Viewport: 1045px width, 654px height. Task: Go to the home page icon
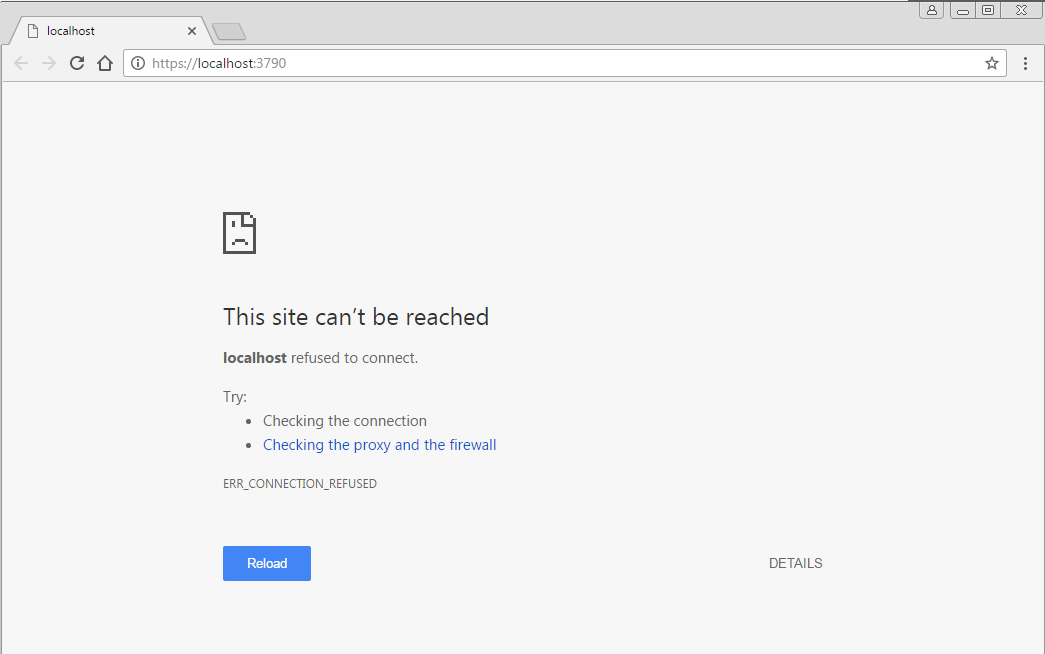[x=105, y=63]
